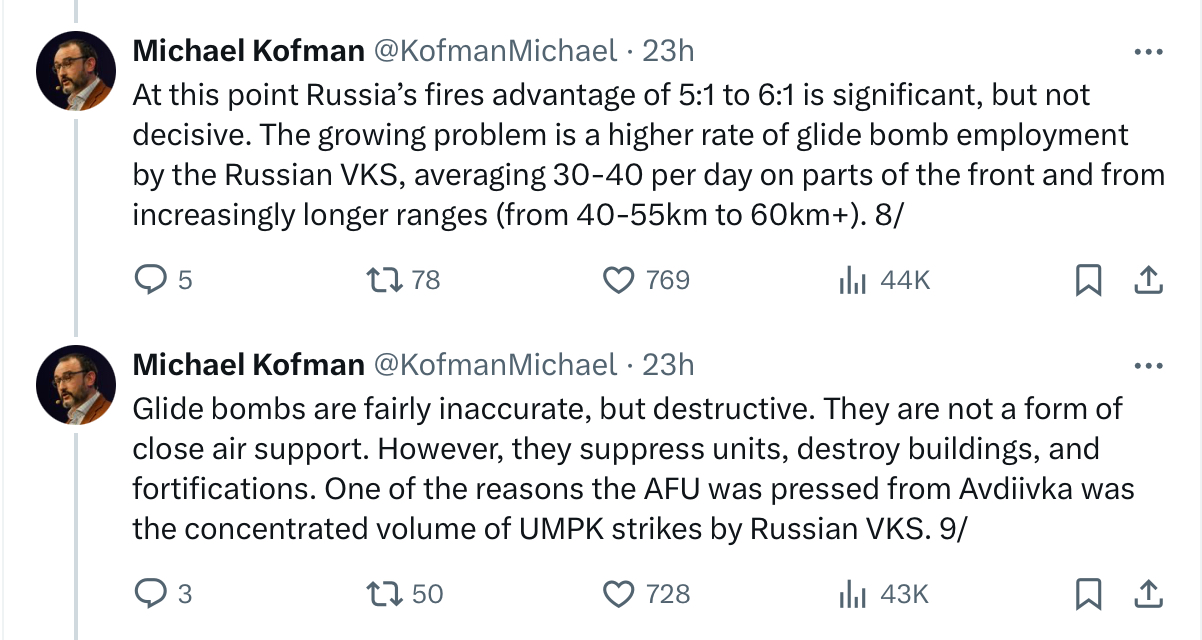Image resolution: width=1202 pixels, height=640 pixels.
Task: Like the tweet with 728 likes
Action: coord(620,594)
